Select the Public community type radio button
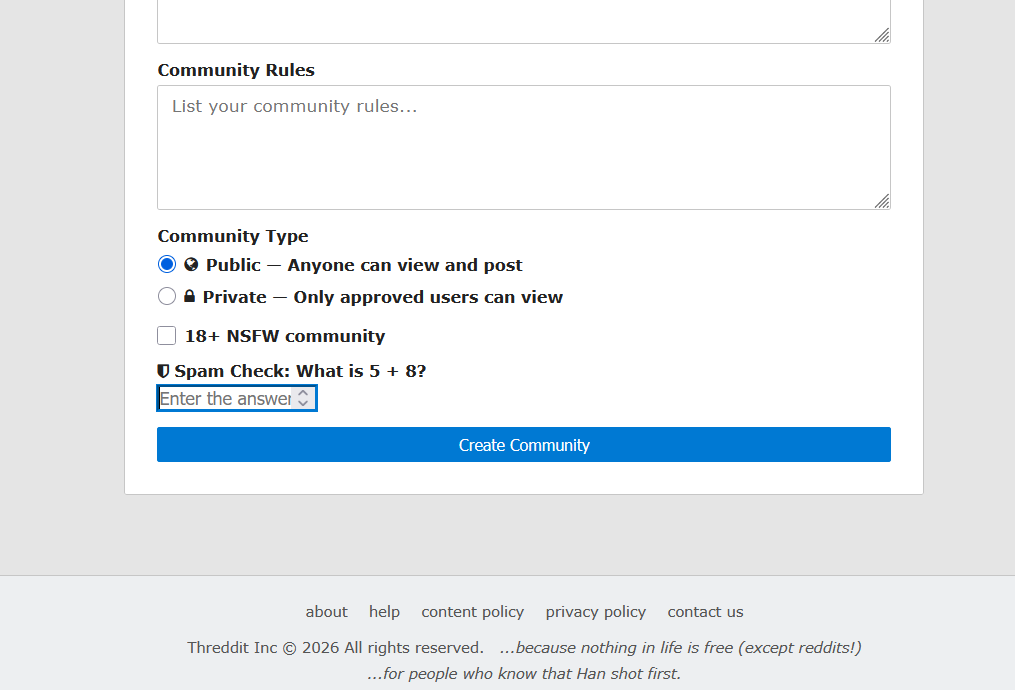The image size is (1015, 690). tap(167, 265)
